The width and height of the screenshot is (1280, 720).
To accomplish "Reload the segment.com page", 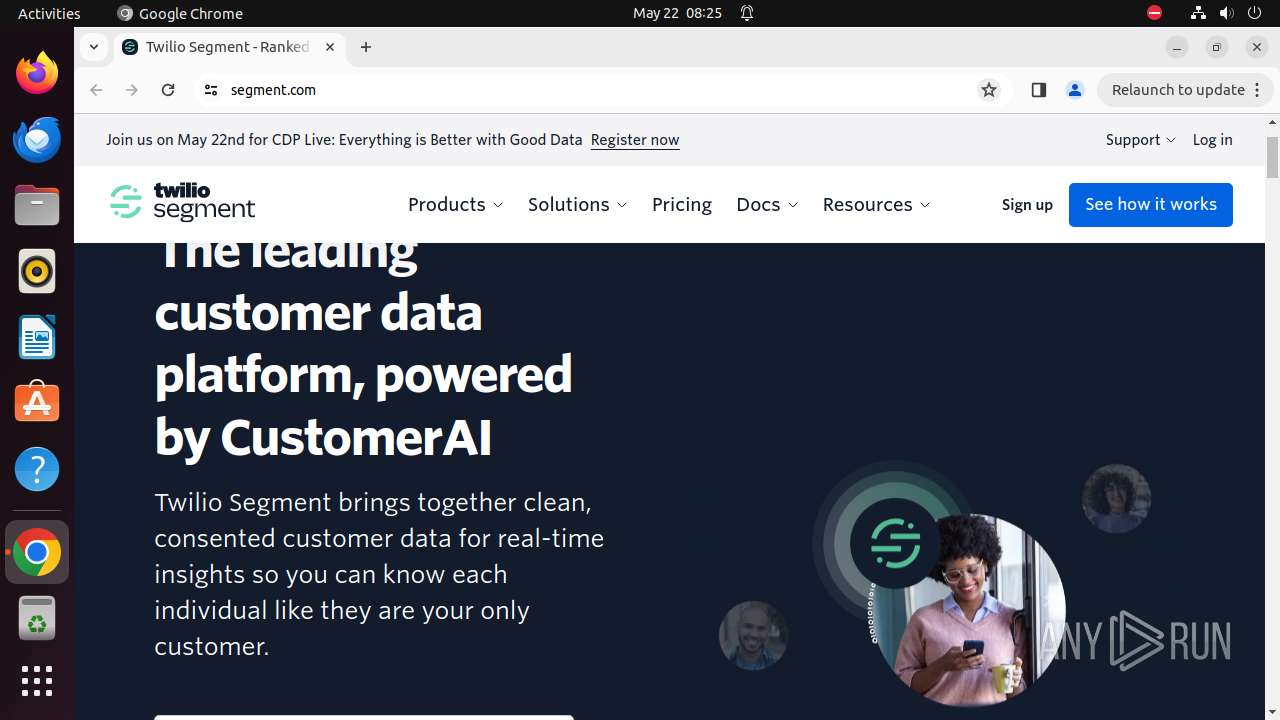I will coord(168,90).
